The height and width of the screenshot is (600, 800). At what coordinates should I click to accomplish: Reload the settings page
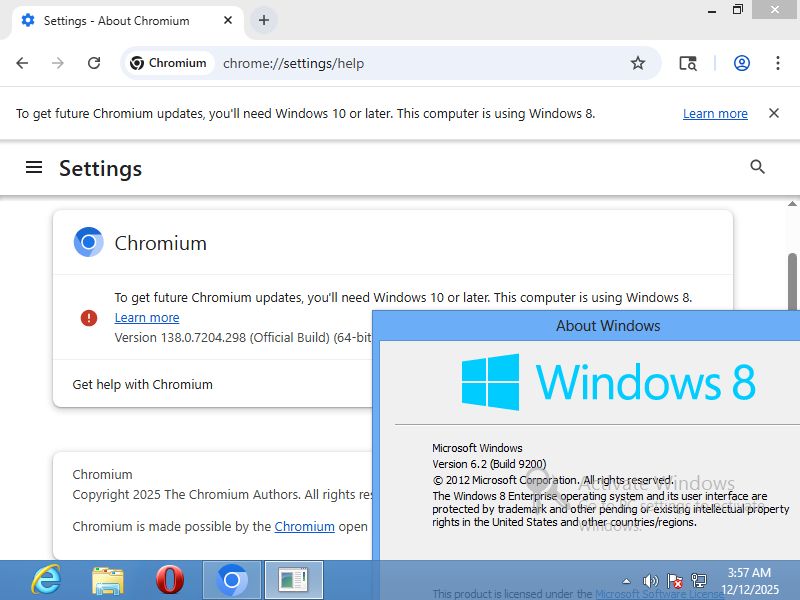tap(94, 62)
